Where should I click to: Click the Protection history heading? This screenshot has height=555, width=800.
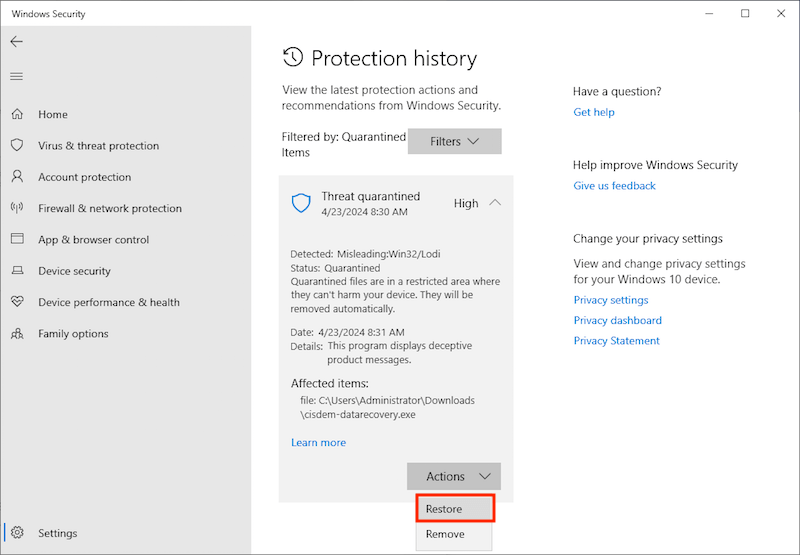point(394,58)
